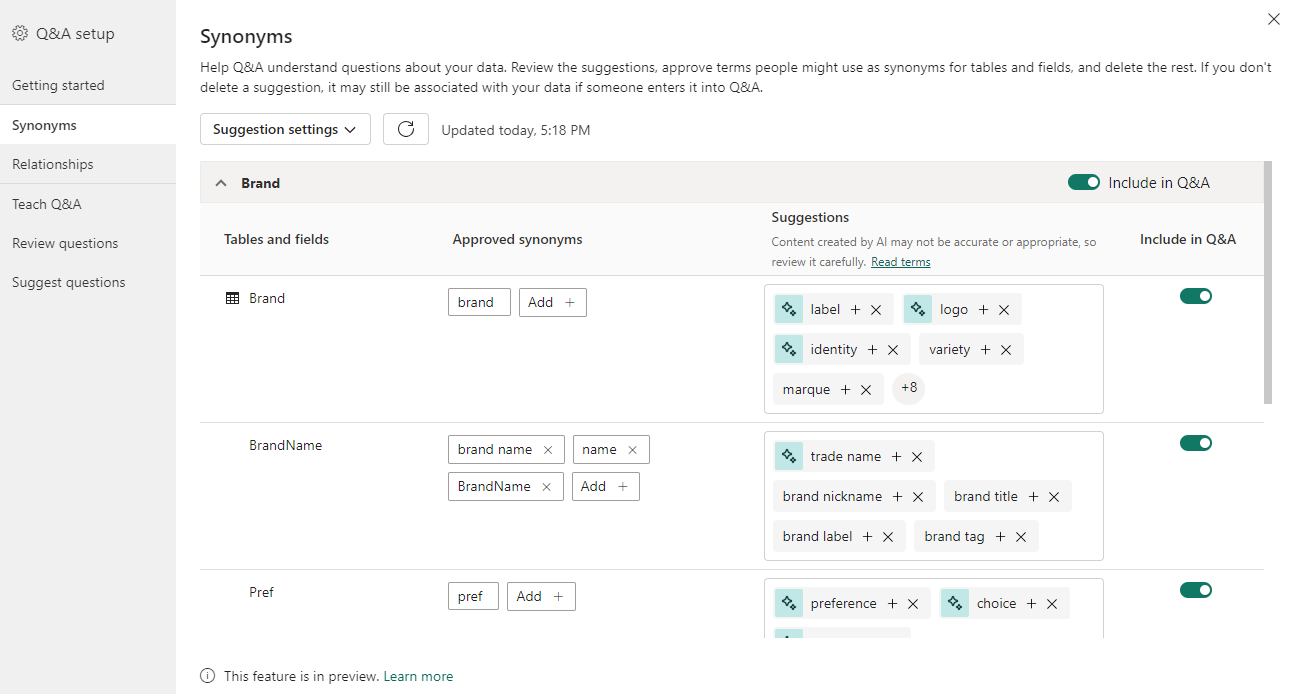This screenshot has width=1292, height=694.
Task: Click the info icon next to preview notice
Action: 207,676
